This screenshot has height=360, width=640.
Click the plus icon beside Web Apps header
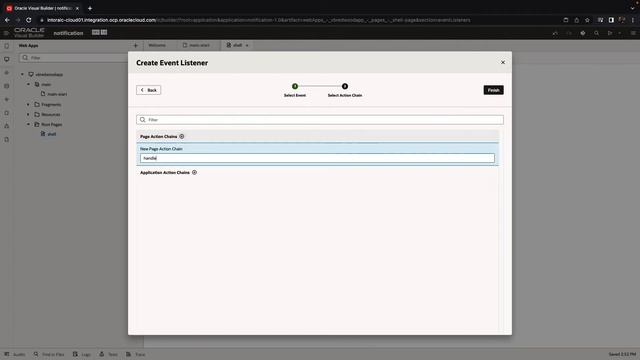pyautogui.click(x=136, y=46)
